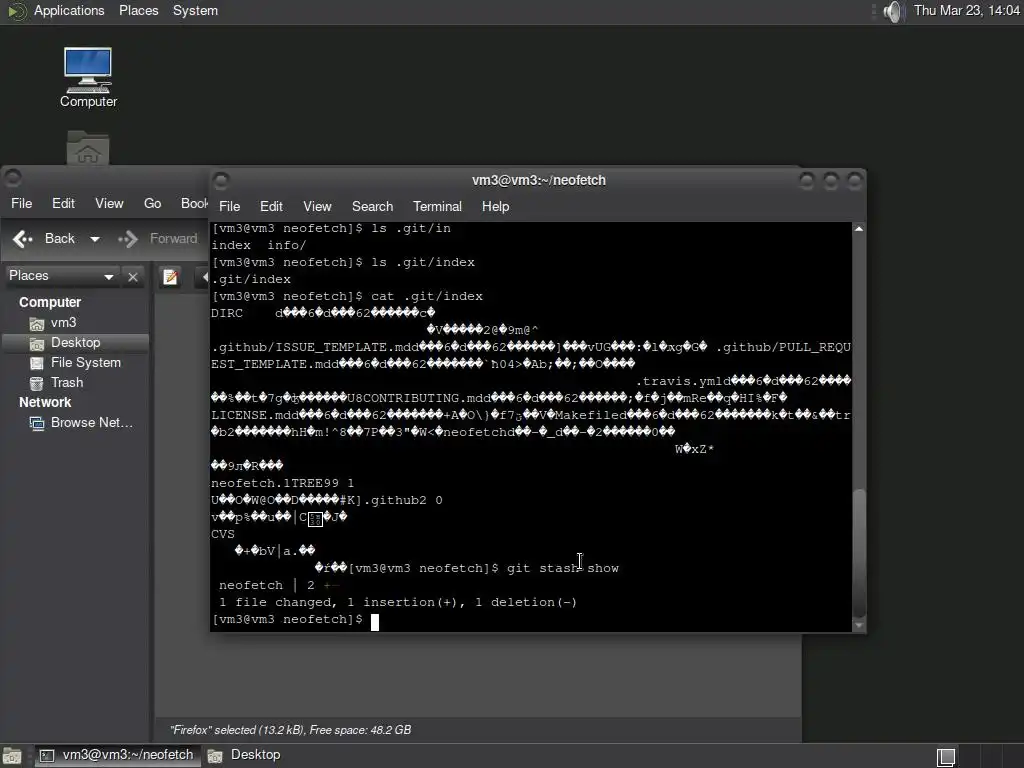The image size is (1024, 768).
Task: Open Trash in Places sidebar
Action: click(56, 383)
